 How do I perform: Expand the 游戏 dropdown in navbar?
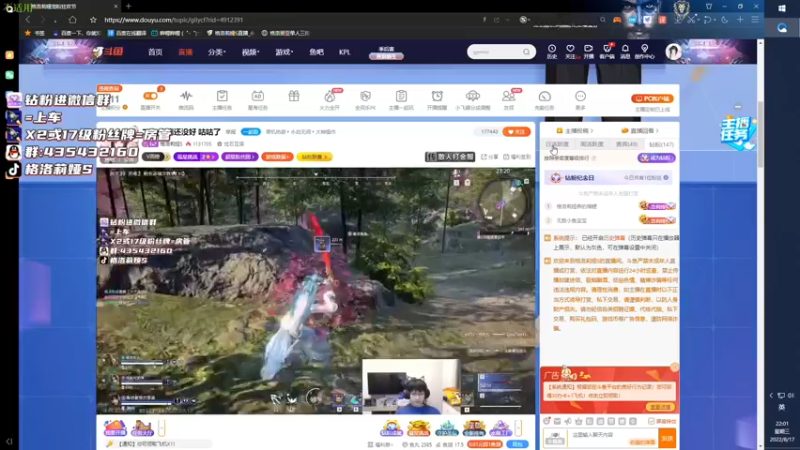(x=284, y=52)
